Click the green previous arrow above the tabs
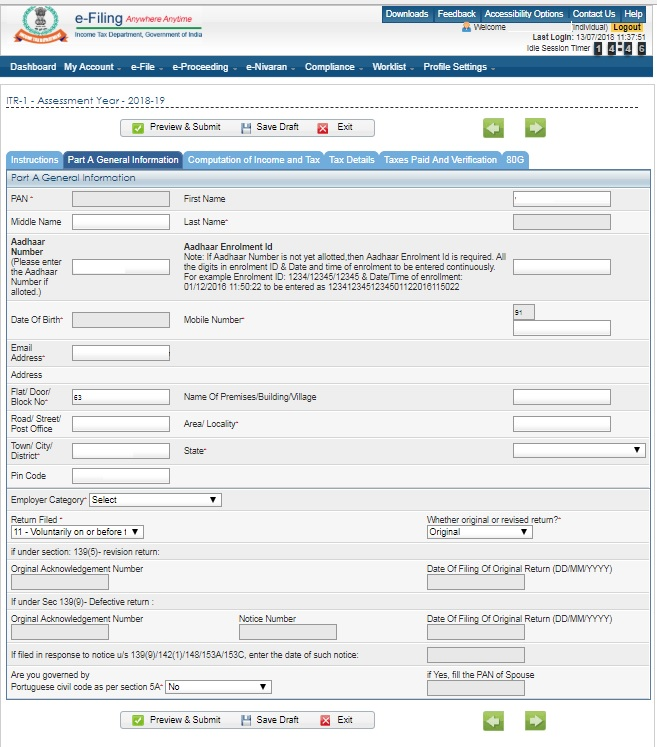657x747 pixels. 493,128
